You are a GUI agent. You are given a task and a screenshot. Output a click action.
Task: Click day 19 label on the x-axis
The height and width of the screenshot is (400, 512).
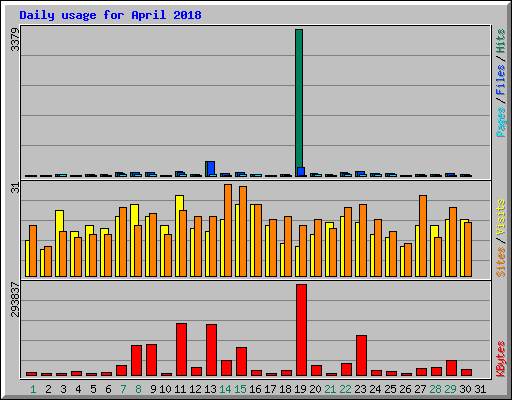tap(300, 389)
